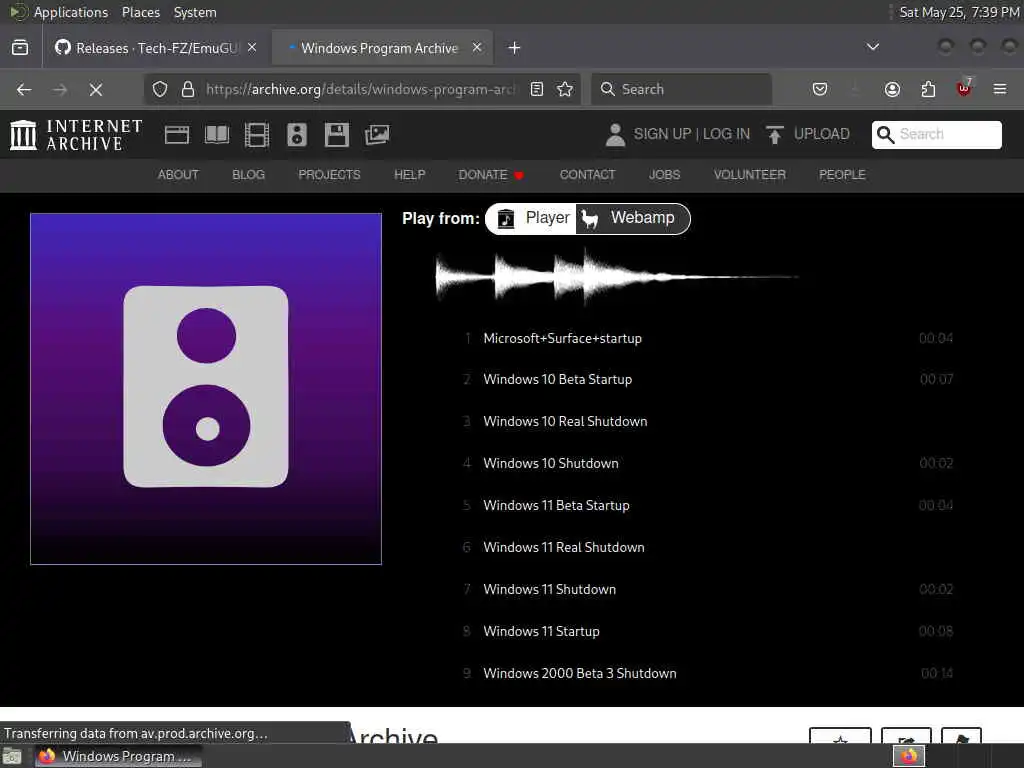
Task: Click the UPLOAD text link
Action: click(x=822, y=134)
